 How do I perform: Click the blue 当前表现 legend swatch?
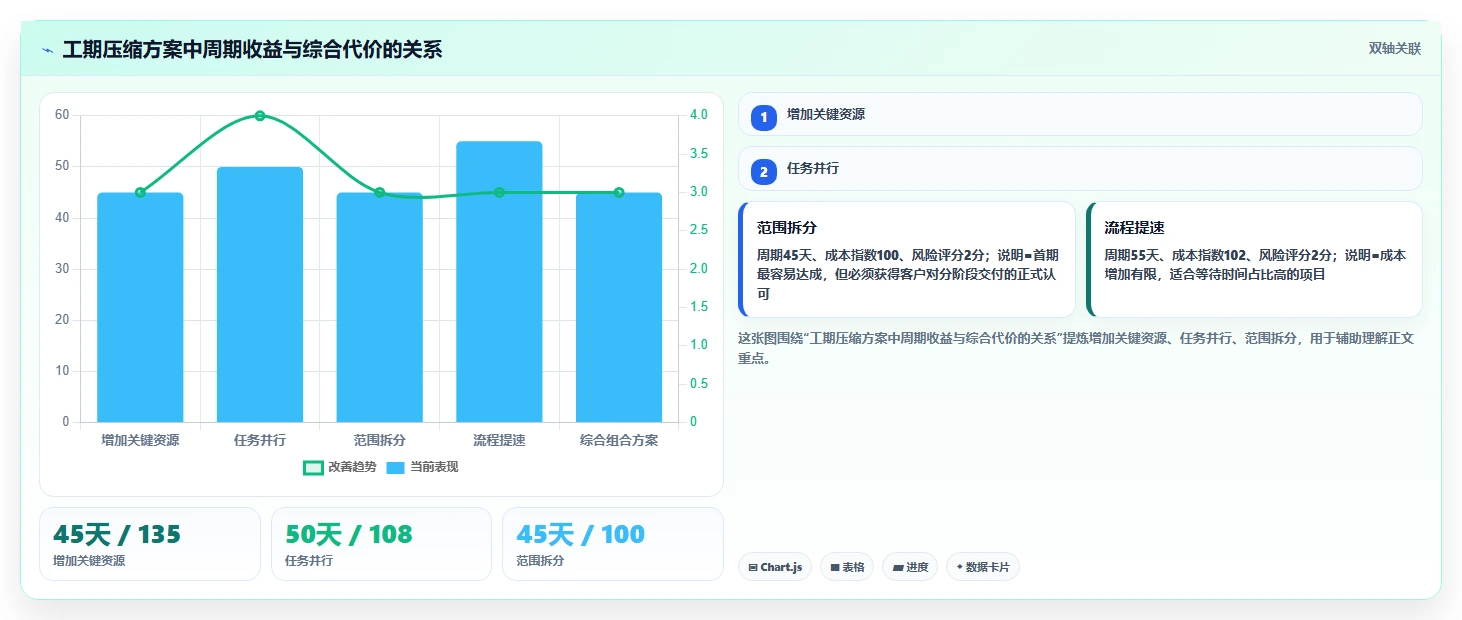(x=396, y=467)
